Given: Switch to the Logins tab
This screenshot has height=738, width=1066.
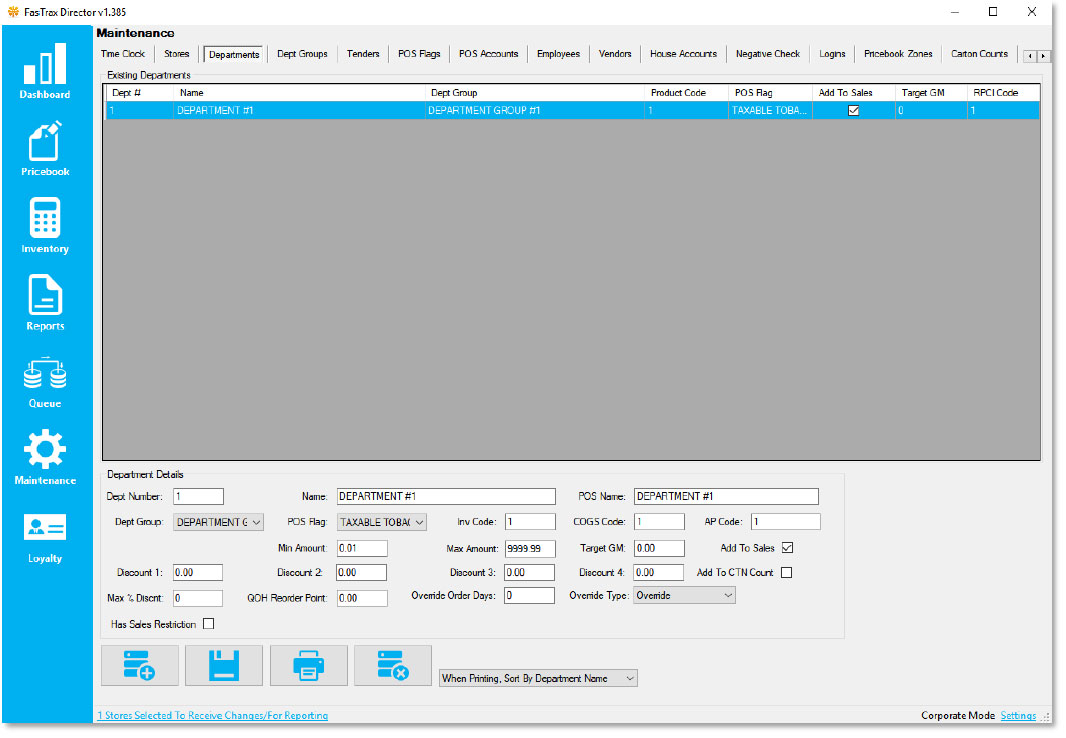Looking at the screenshot, I should (833, 54).
